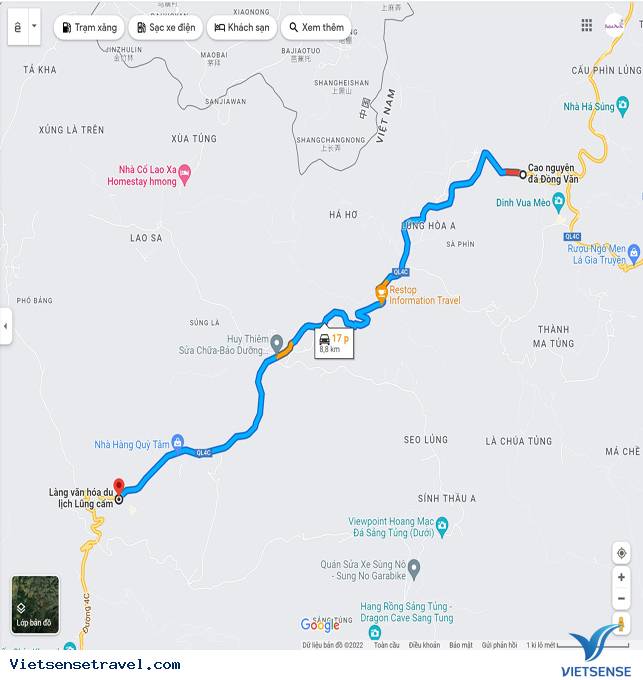The height and width of the screenshot is (680, 643).
Task: Zoom in with the plus button
Action: (x=621, y=577)
